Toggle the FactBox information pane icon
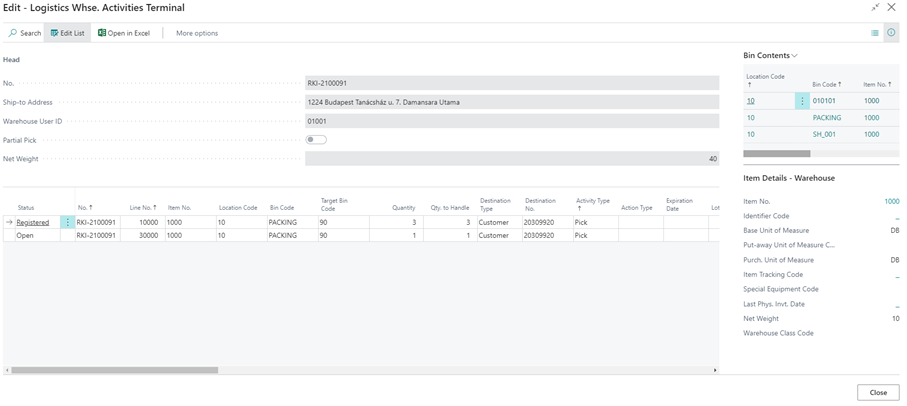Image resolution: width=907 pixels, height=406 pixels. 891,33
